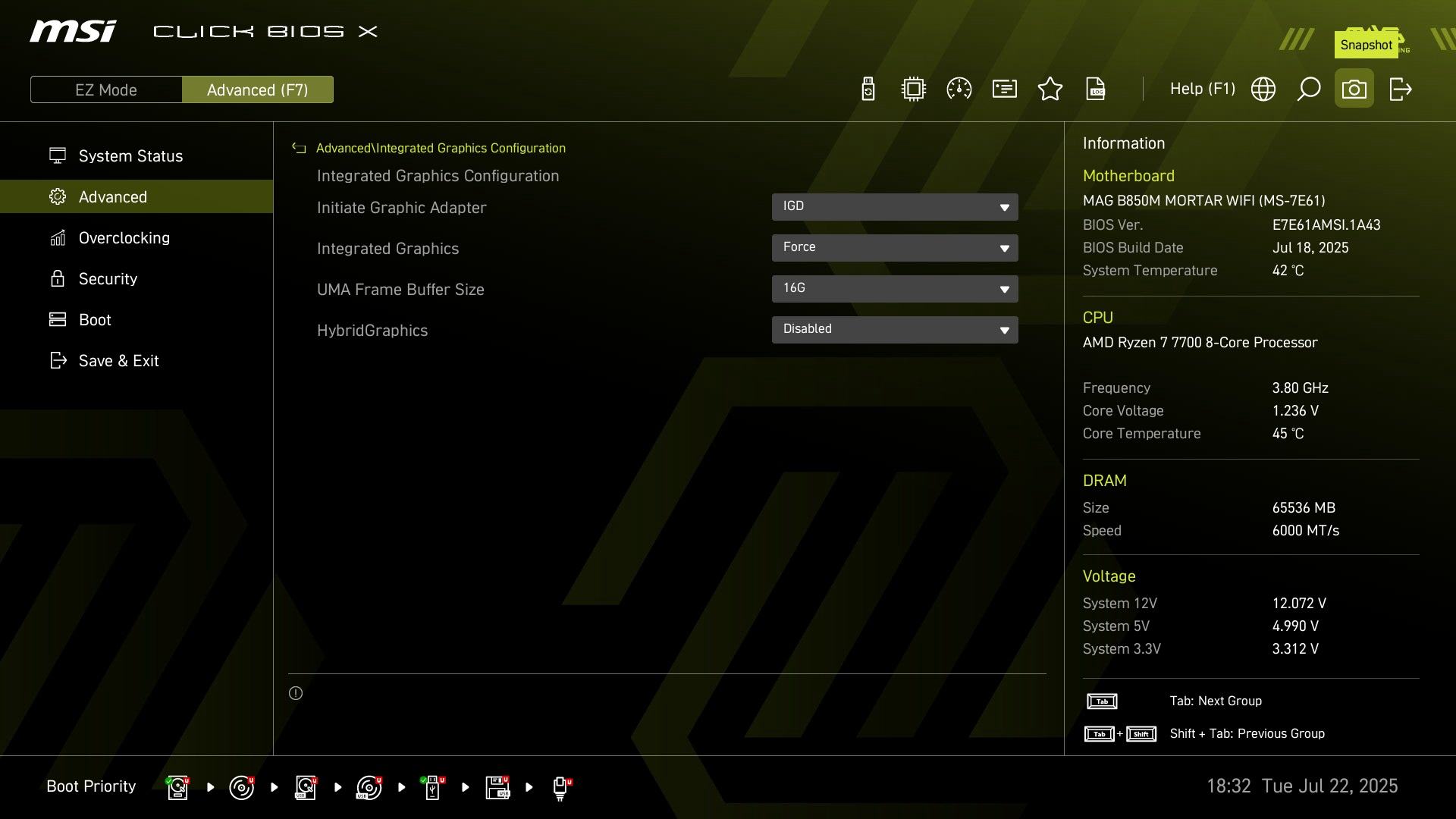Viewport: 1456px width, 819px height.
Task: Click the exit door icon
Action: 1400,89
